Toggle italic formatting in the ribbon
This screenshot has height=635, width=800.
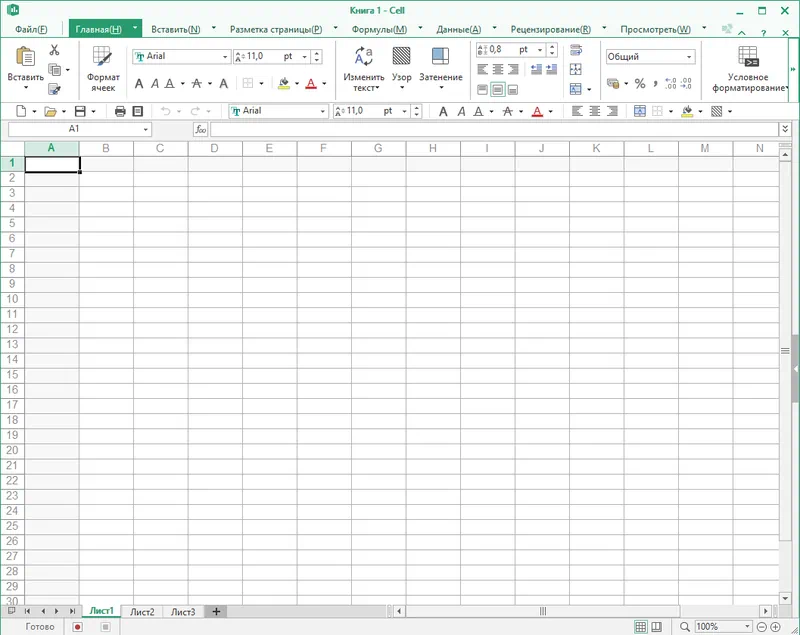[x=154, y=84]
